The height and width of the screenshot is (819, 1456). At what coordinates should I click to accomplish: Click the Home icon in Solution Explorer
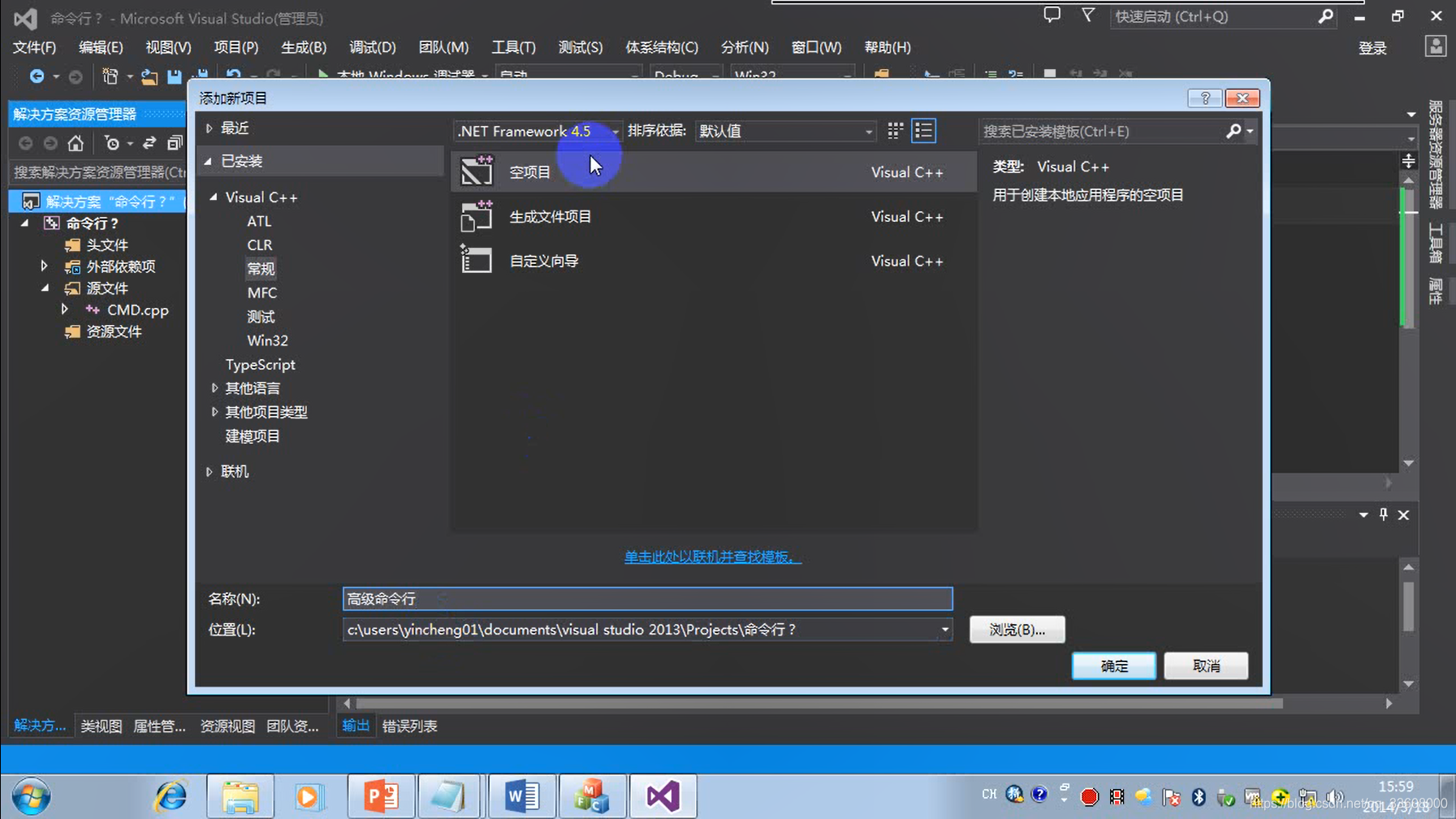click(76, 144)
